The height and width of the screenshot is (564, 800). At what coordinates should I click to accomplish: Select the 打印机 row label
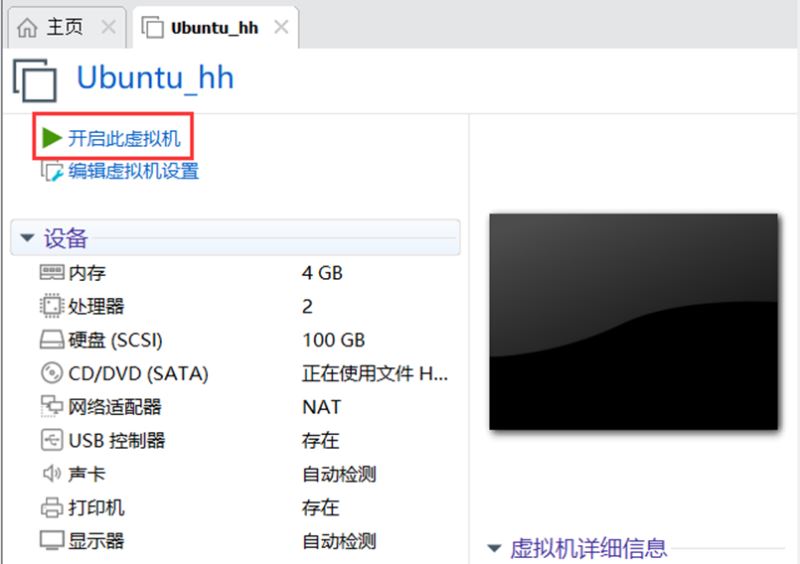tap(96, 508)
